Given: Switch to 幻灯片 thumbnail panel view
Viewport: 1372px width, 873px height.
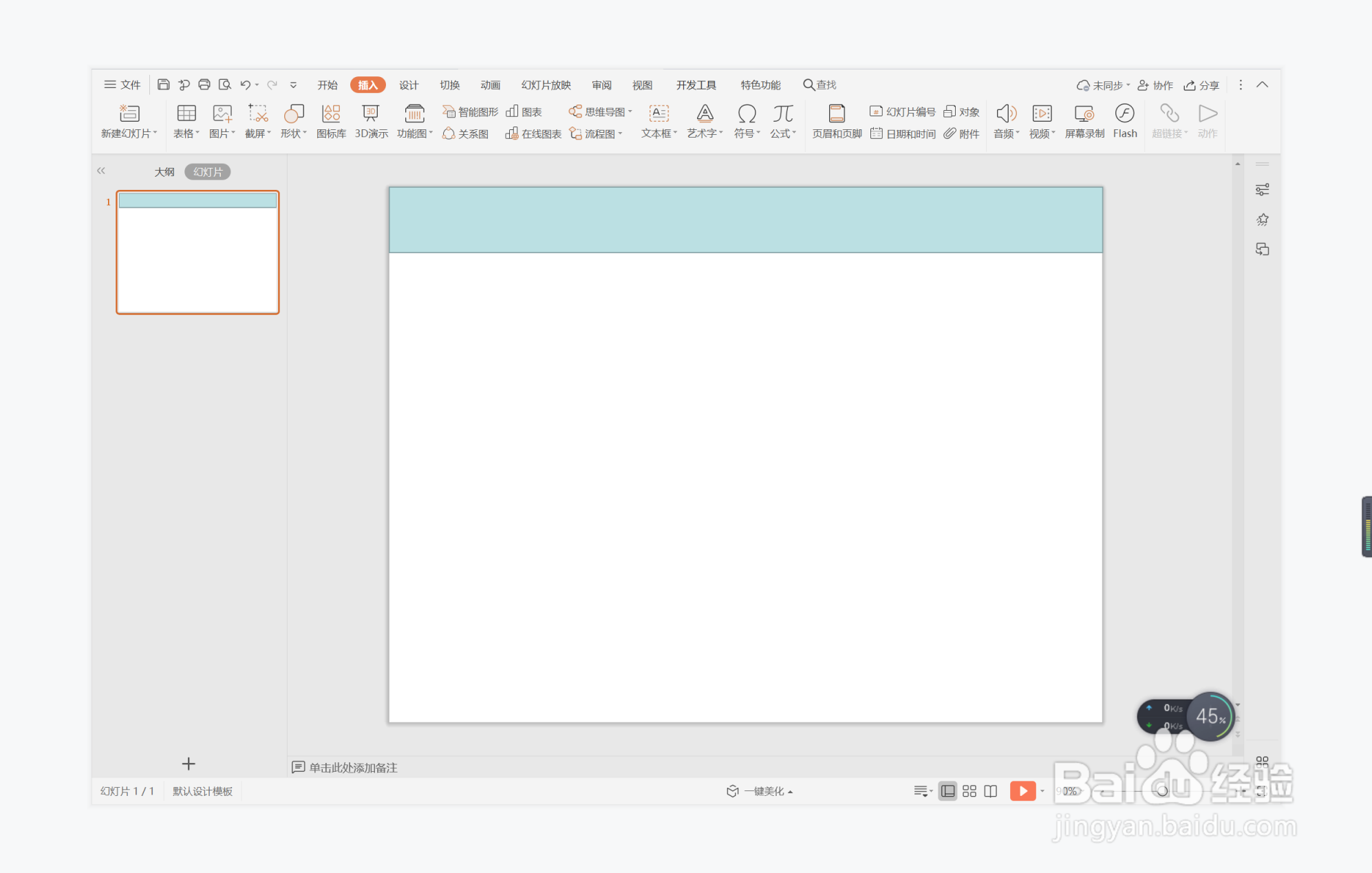Looking at the screenshot, I should [207, 172].
